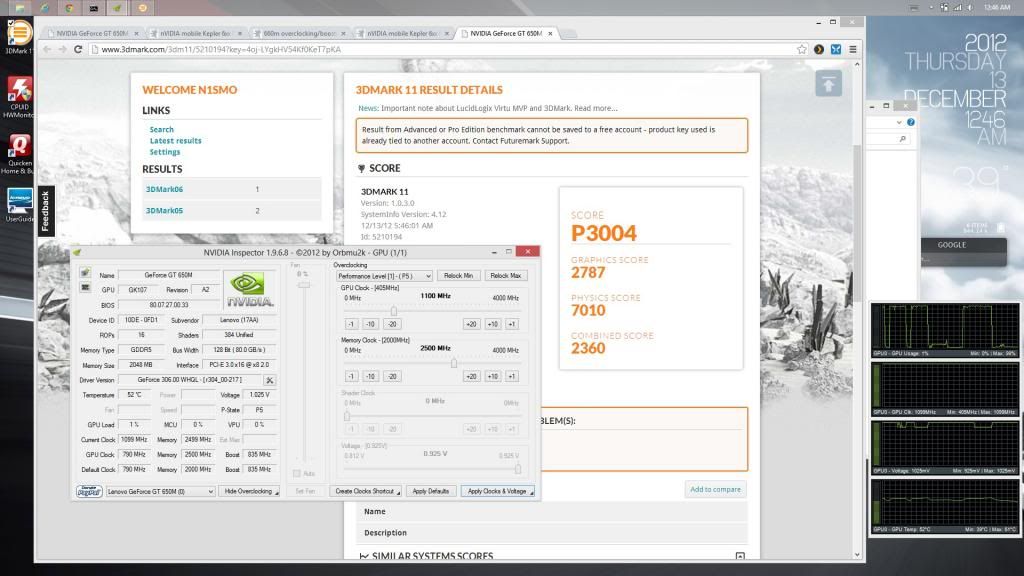
Task: Click the blue extension icon in Chrome toolbar
Action: 836,49
